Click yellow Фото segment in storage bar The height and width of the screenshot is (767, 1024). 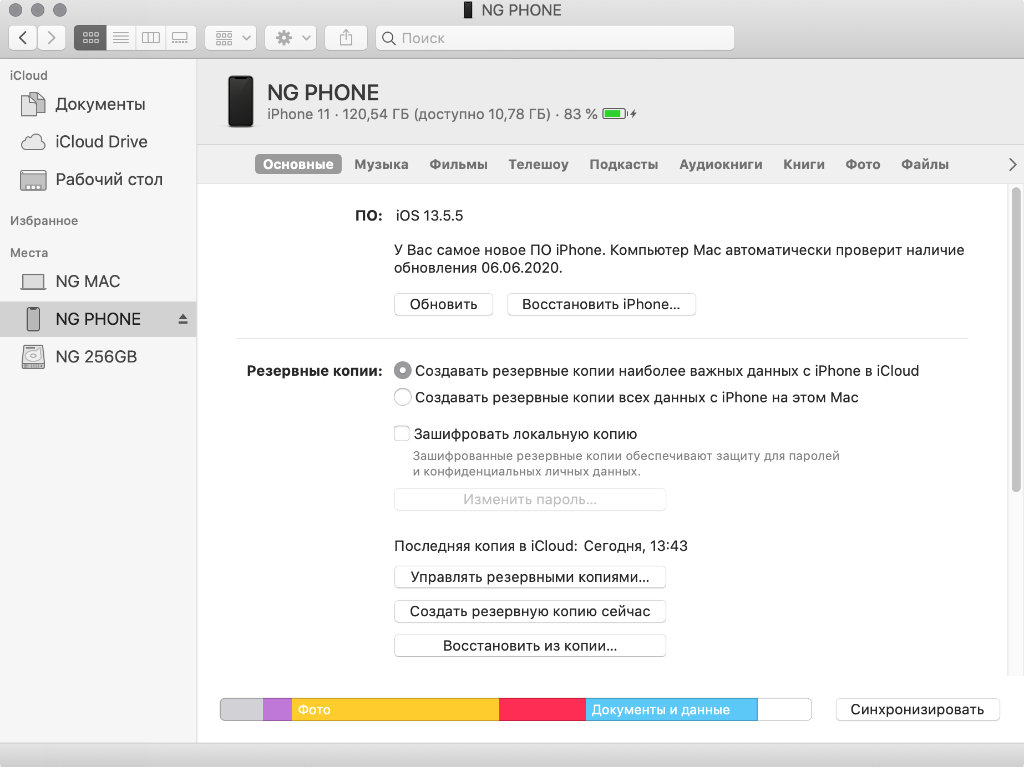(x=395, y=710)
